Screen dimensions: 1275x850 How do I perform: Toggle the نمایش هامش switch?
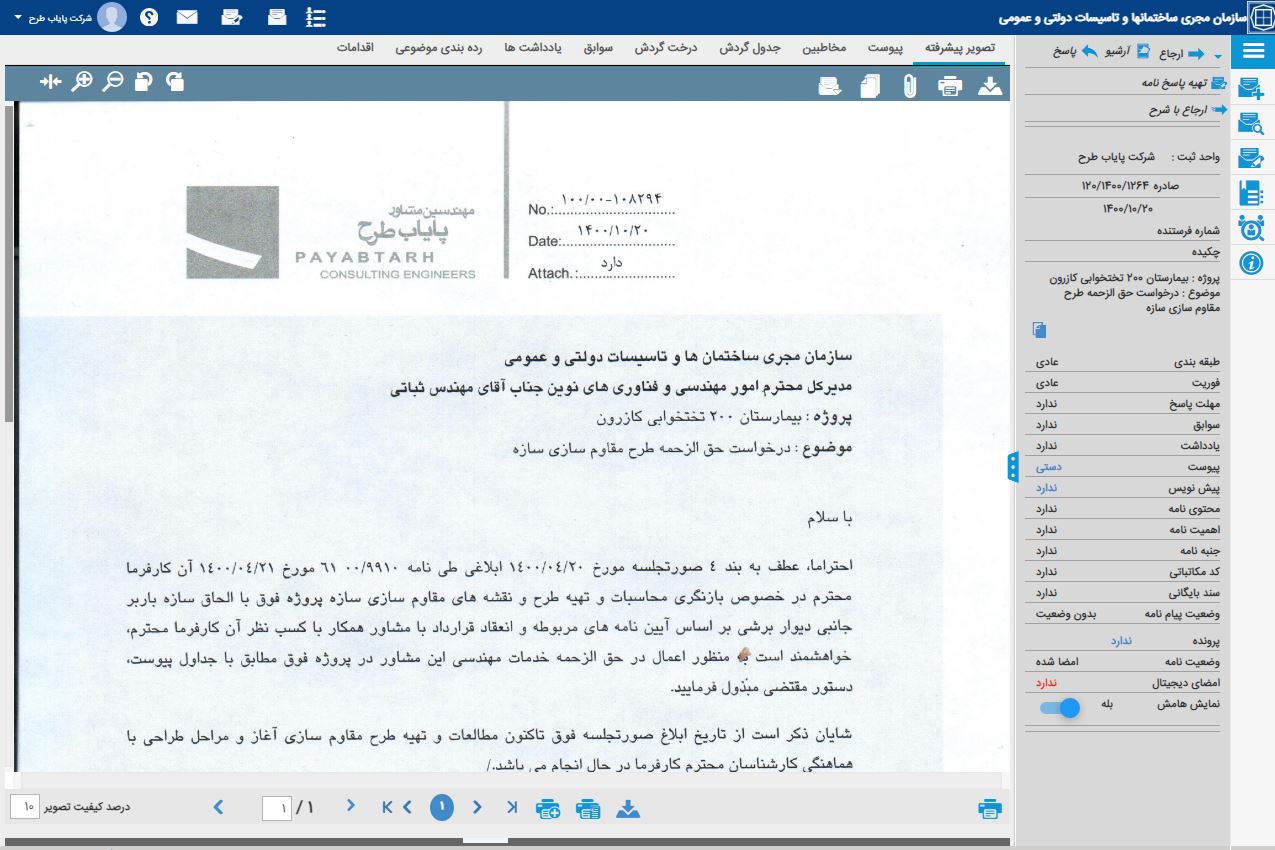click(1060, 707)
